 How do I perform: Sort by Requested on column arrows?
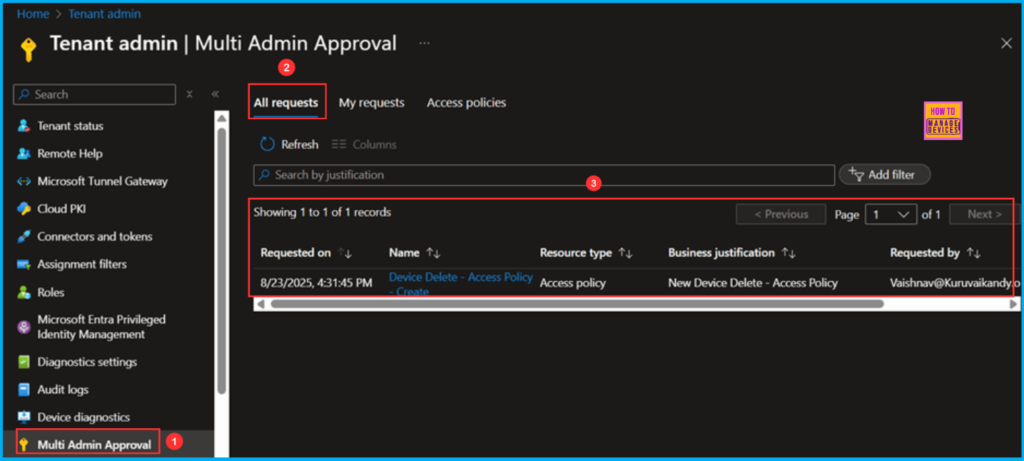pyautogui.click(x=345, y=253)
